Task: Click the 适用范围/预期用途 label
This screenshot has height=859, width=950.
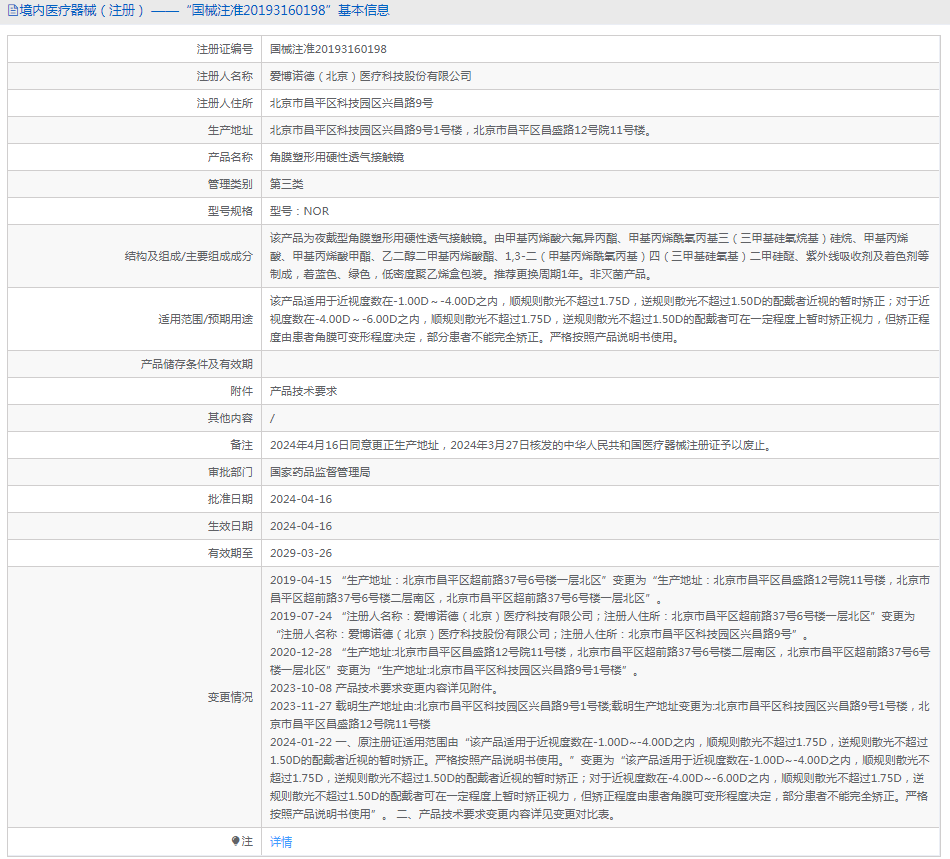Action: pos(205,319)
